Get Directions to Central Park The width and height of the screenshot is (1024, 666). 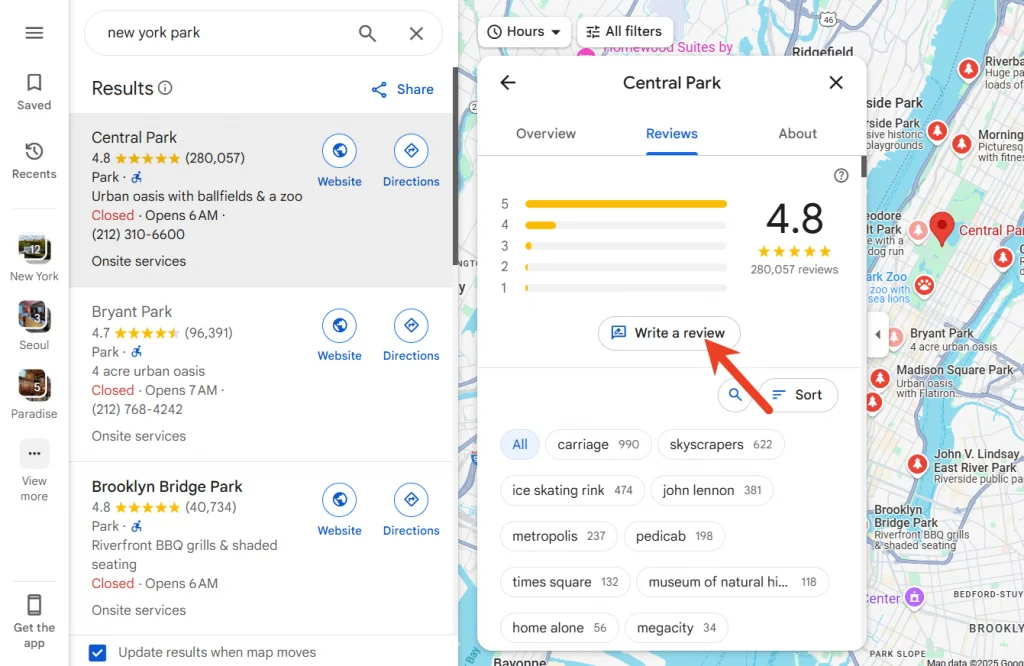(x=411, y=151)
